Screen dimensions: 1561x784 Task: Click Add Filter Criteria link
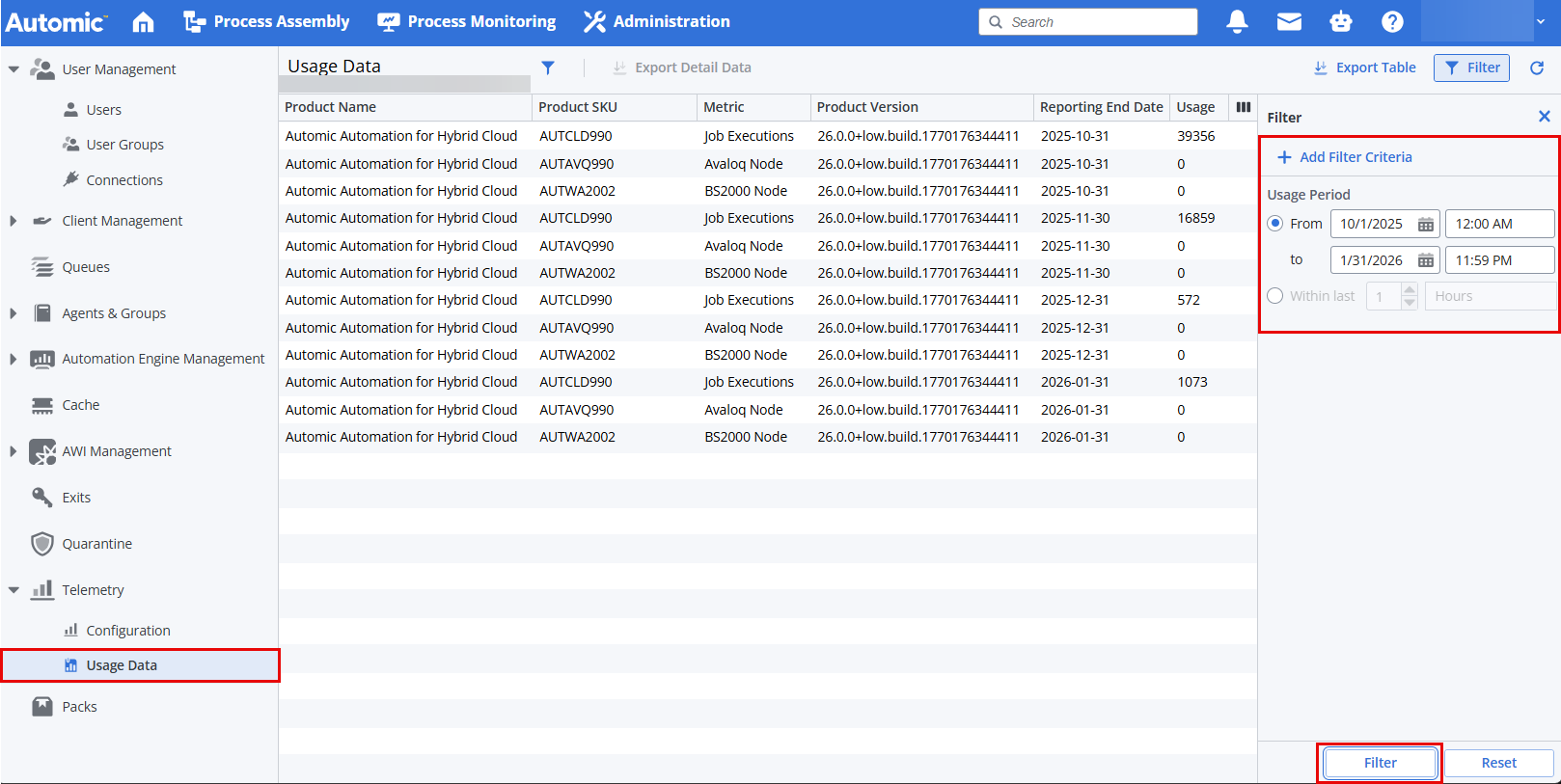[1345, 157]
